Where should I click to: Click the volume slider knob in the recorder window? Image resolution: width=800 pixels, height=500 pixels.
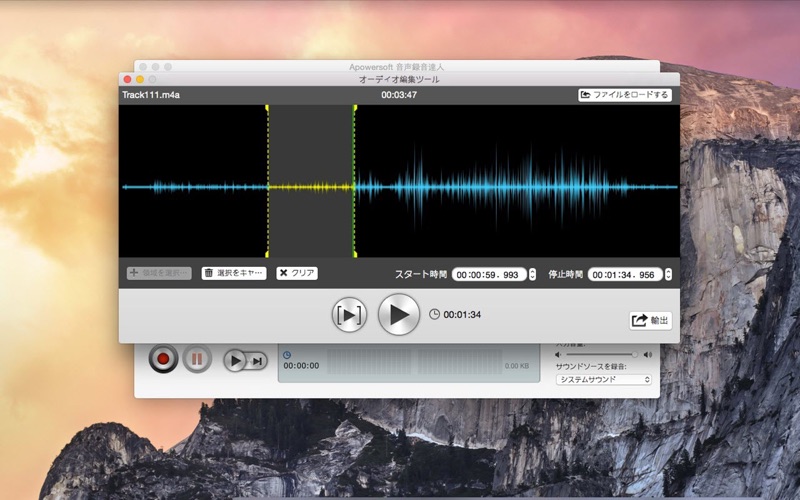635,355
